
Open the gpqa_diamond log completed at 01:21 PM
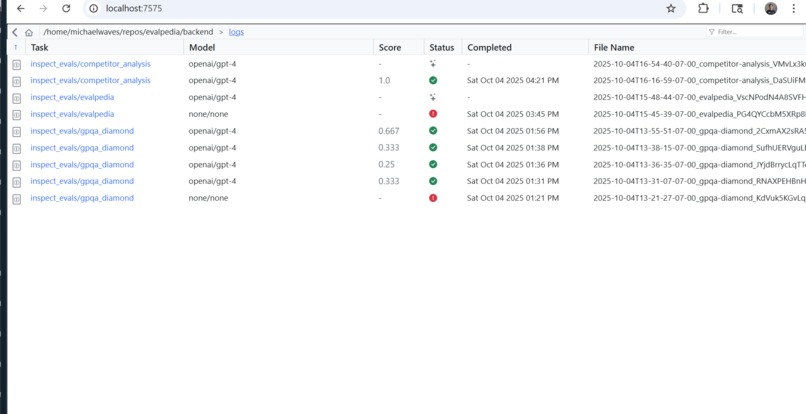(82, 198)
